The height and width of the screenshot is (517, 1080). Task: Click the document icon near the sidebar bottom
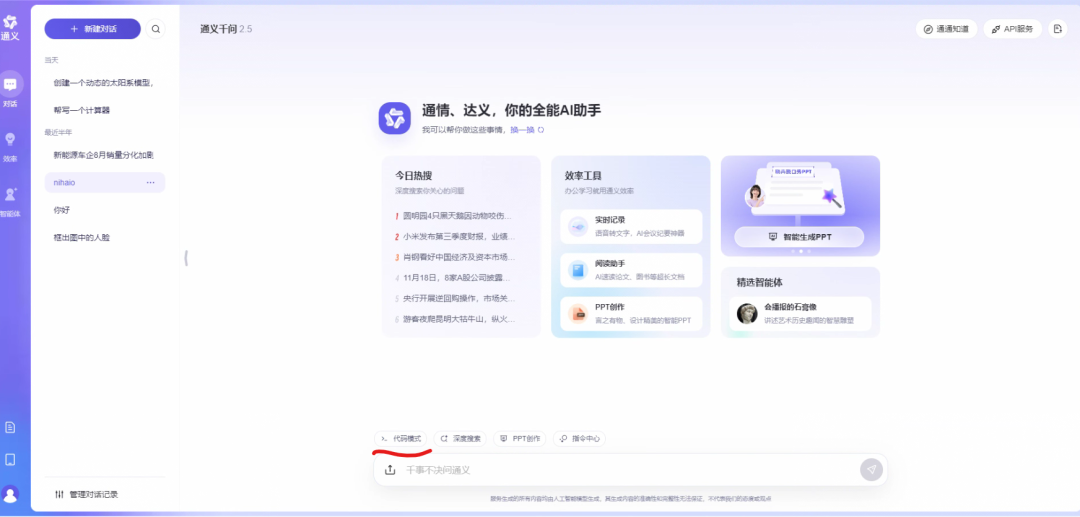[10, 428]
